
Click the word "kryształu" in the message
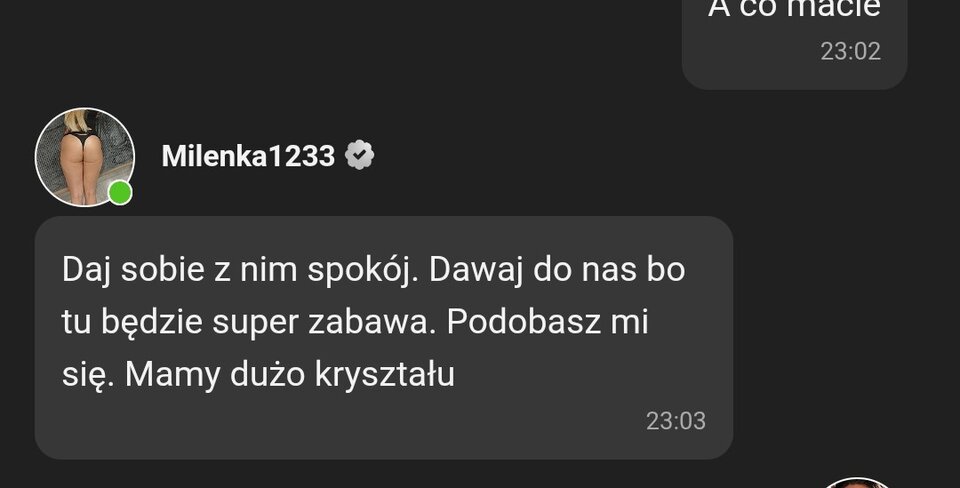(x=384, y=375)
